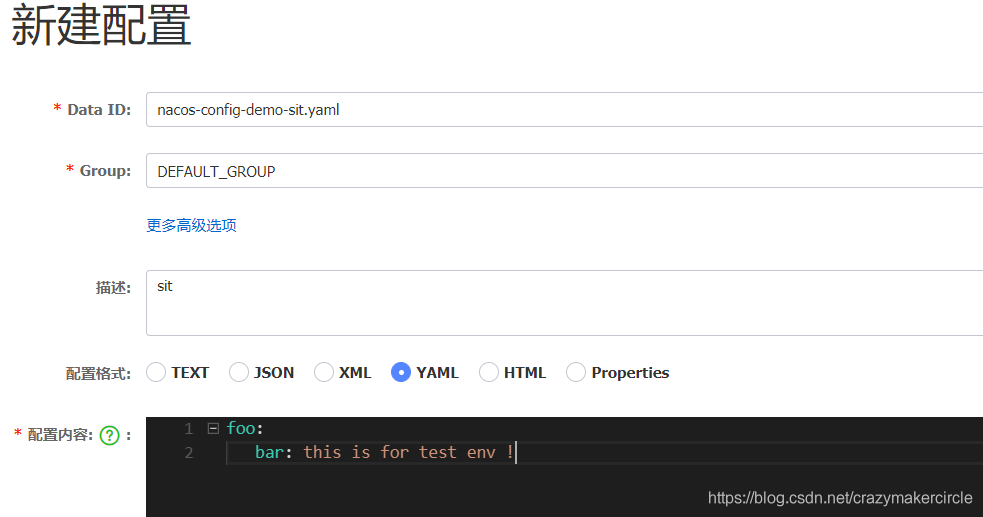Image resolution: width=983 pixels, height=517 pixels.
Task: Select the JSON format radio button
Action: tap(239, 373)
